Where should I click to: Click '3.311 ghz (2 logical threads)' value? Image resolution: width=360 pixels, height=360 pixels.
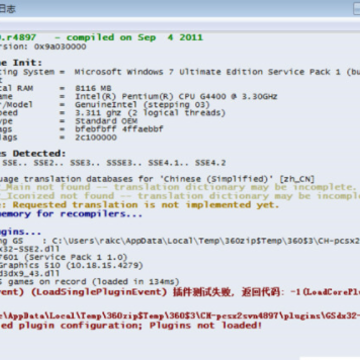point(150,113)
